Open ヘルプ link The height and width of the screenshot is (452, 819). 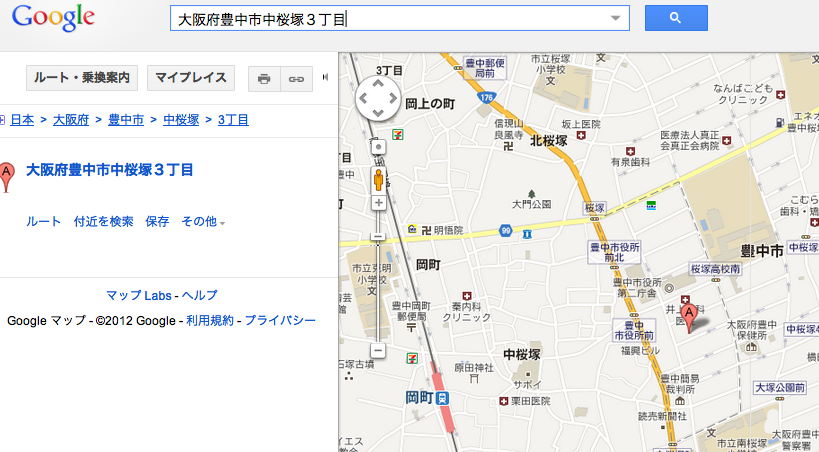(x=200, y=295)
